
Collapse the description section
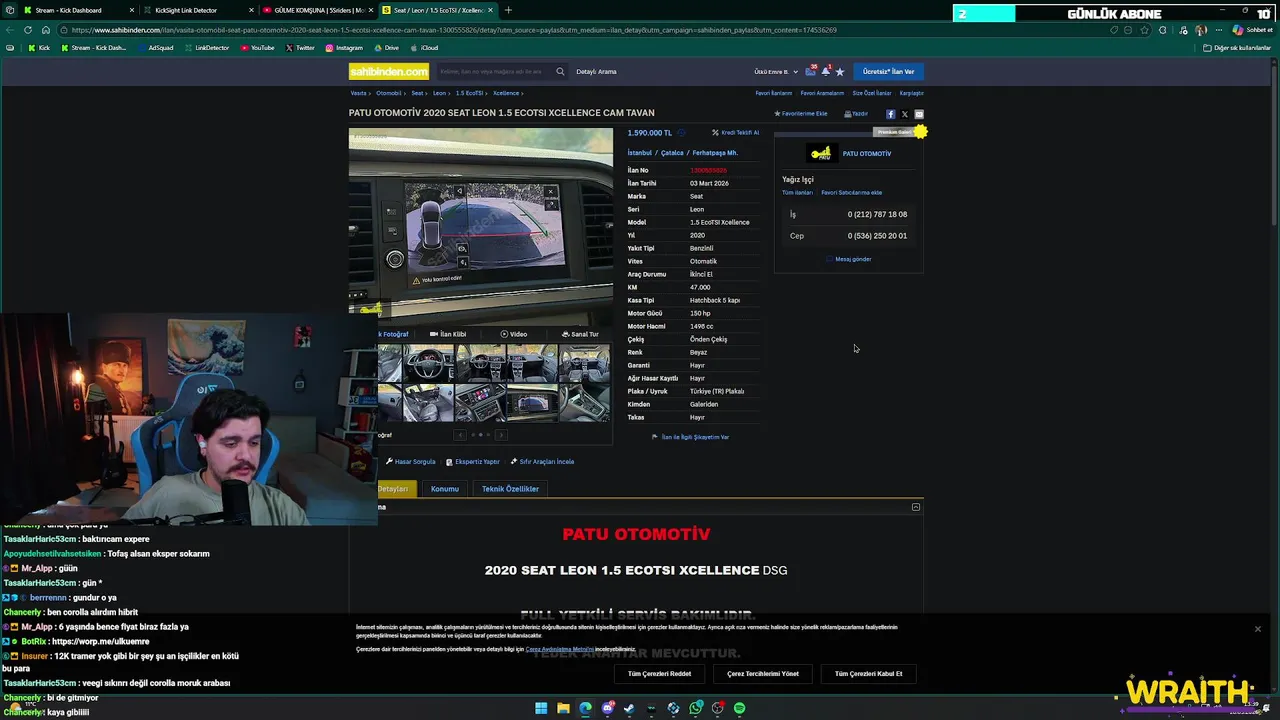[916, 507]
